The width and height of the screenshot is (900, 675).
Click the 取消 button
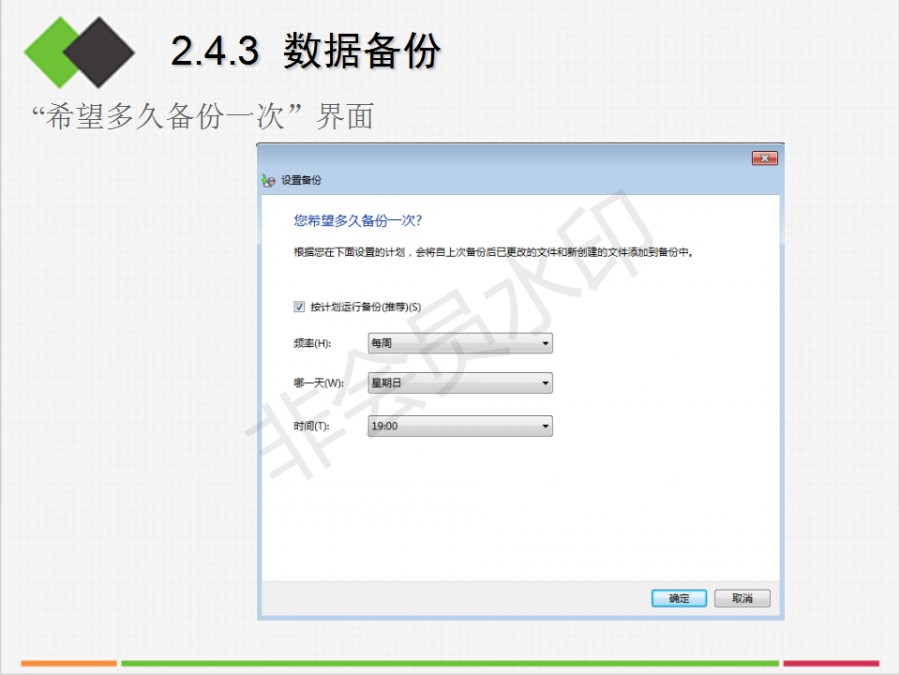(x=742, y=598)
